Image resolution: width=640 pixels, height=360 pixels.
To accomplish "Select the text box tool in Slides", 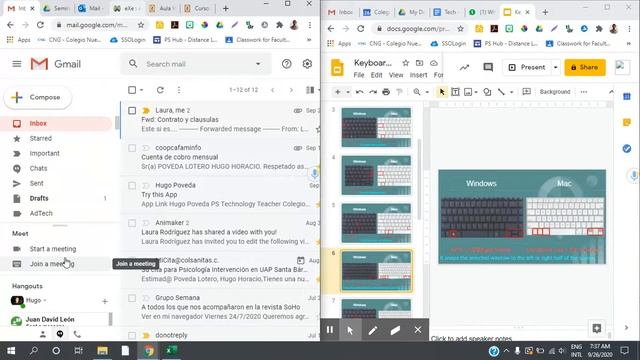I will (455, 92).
